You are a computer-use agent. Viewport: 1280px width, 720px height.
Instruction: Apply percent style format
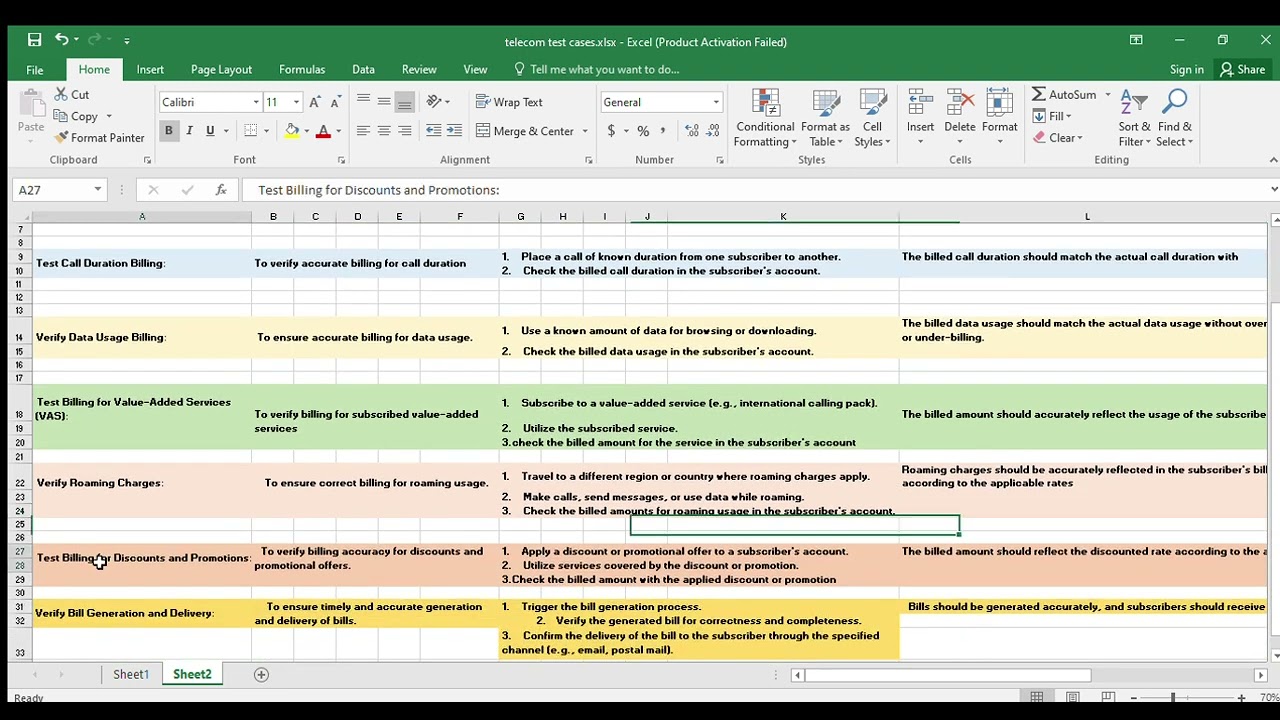coord(643,131)
